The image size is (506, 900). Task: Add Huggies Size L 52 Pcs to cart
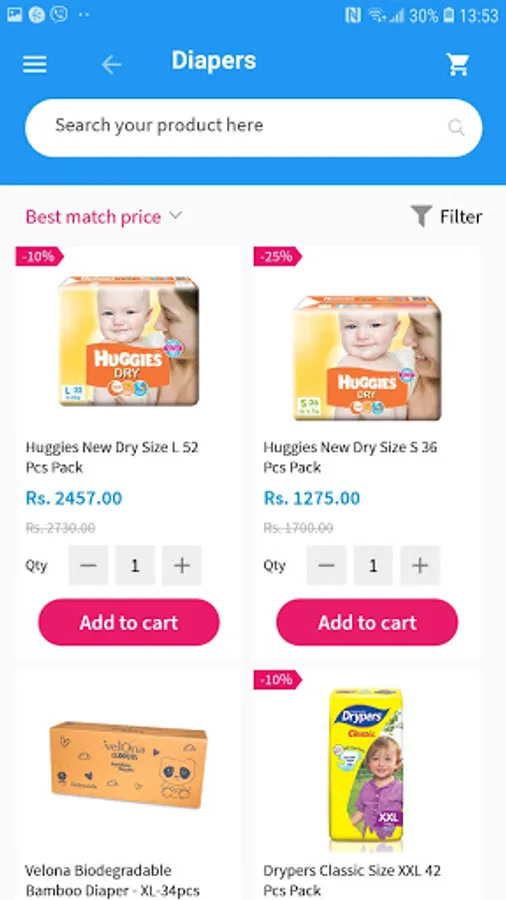pyautogui.click(x=129, y=622)
